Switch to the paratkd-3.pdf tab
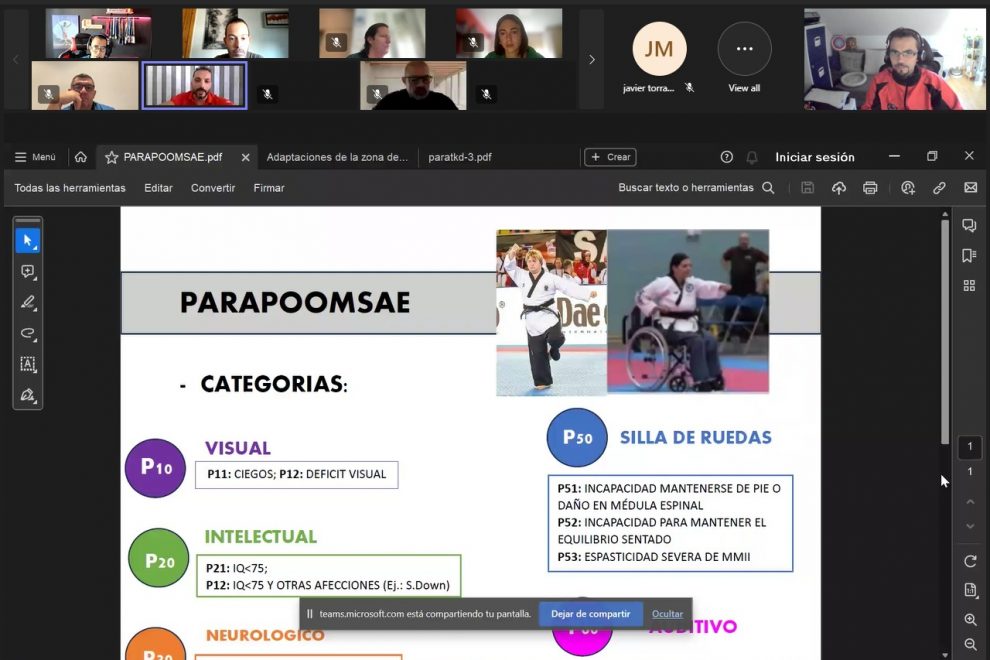990x660 pixels. 460,157
